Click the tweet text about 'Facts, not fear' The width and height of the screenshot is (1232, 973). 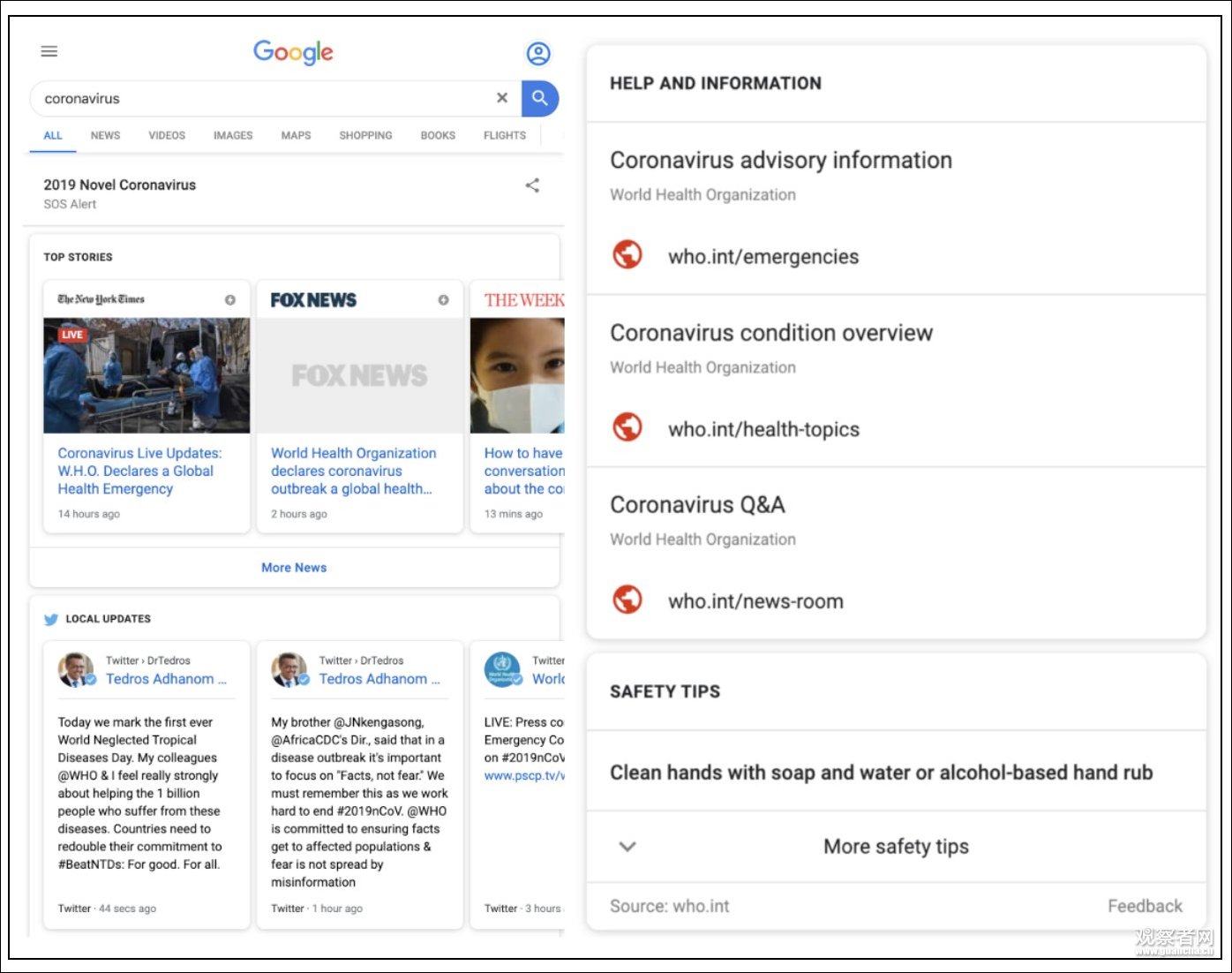tap(359, 802)
